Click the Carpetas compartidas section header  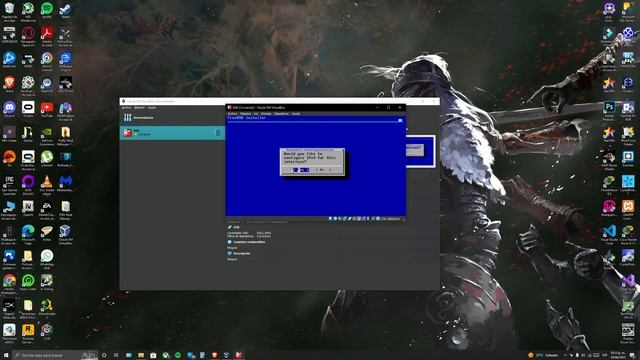(249, 242)
